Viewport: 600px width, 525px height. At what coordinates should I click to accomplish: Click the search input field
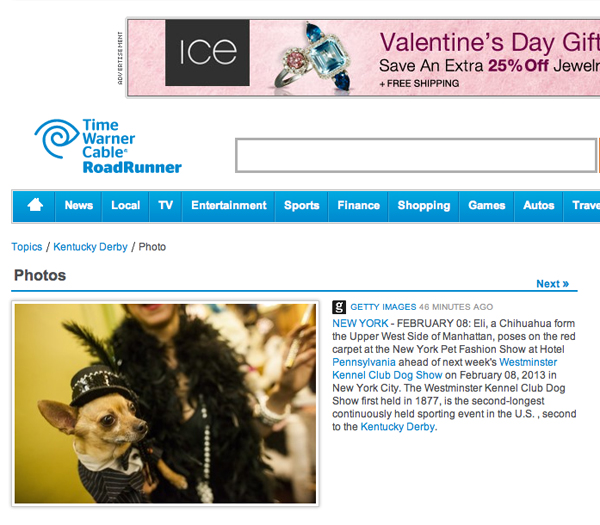(x=416, y=155)
